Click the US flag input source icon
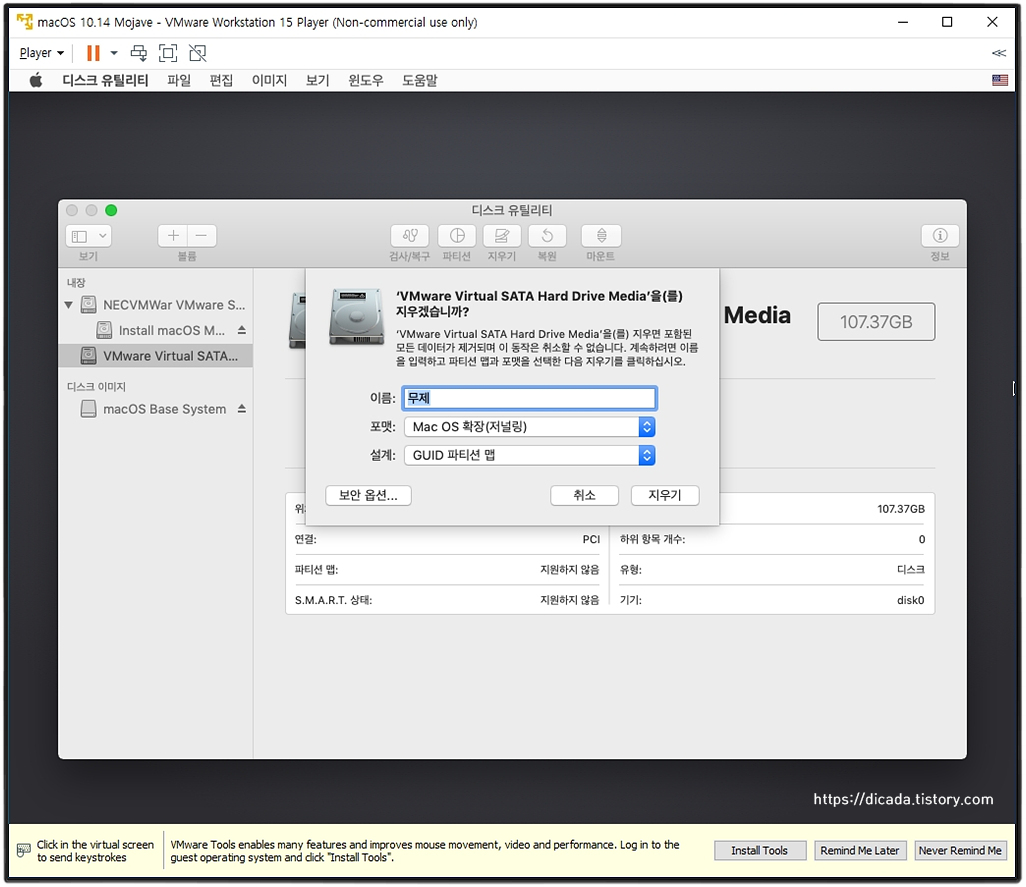Image resolution: width=1026 pixels, height=887 pixels. (1000, 80)
